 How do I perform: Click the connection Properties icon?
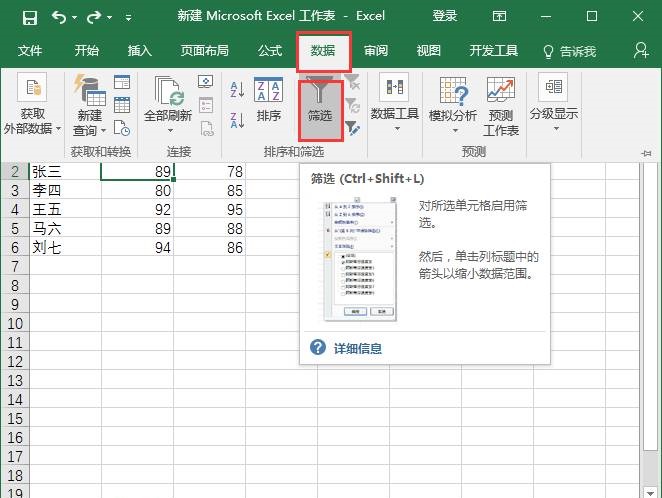click(x=206, y=105)
